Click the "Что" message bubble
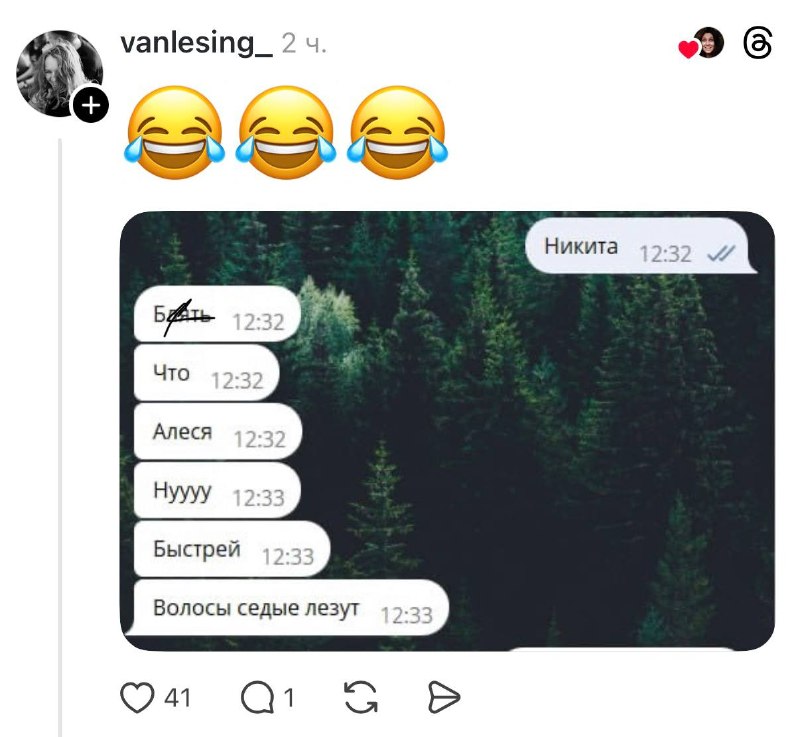The height and width of the screenshot is (737, 800). (x=205, y=375)
